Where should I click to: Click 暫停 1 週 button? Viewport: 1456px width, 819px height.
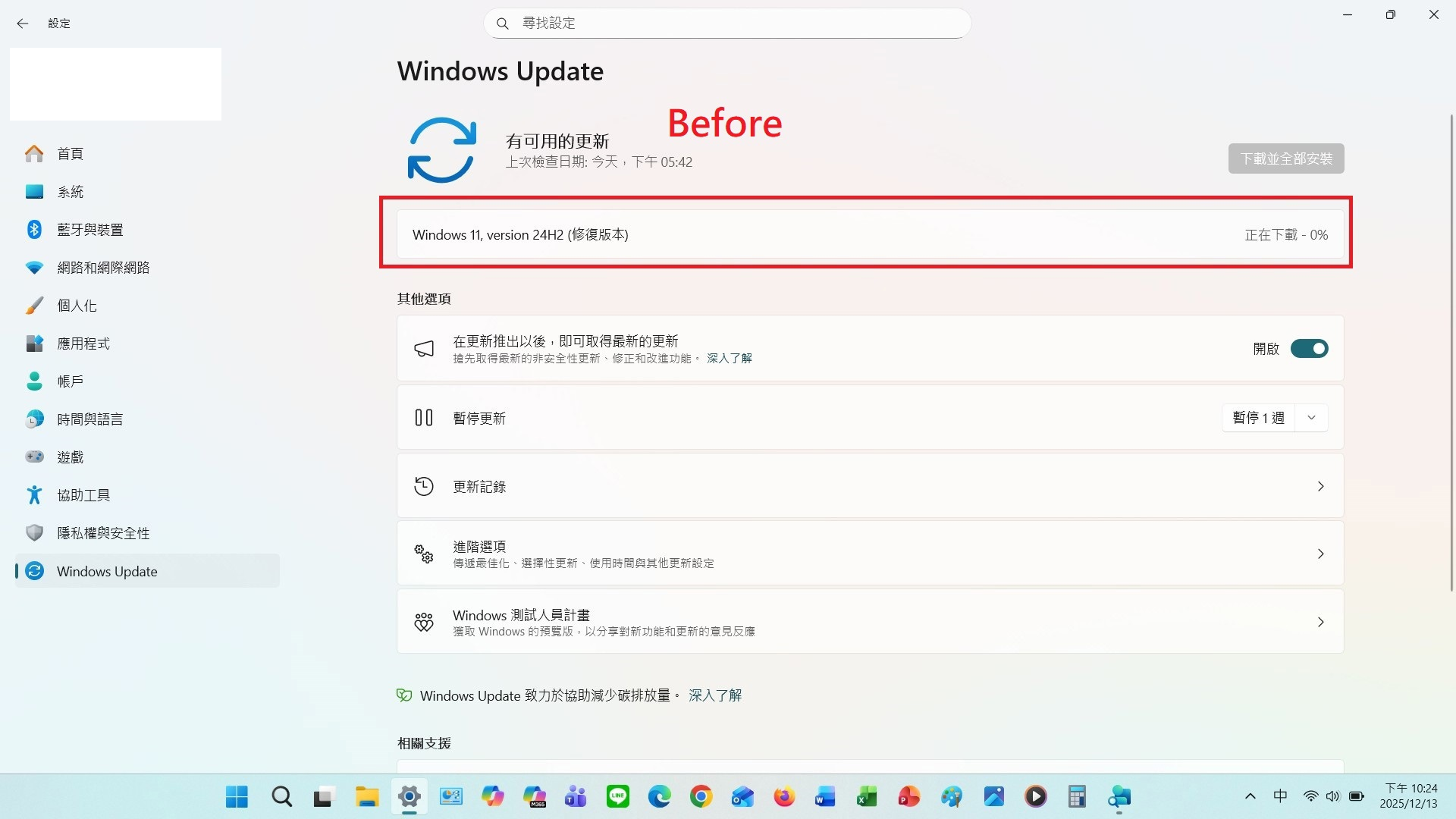point(1258,418)
